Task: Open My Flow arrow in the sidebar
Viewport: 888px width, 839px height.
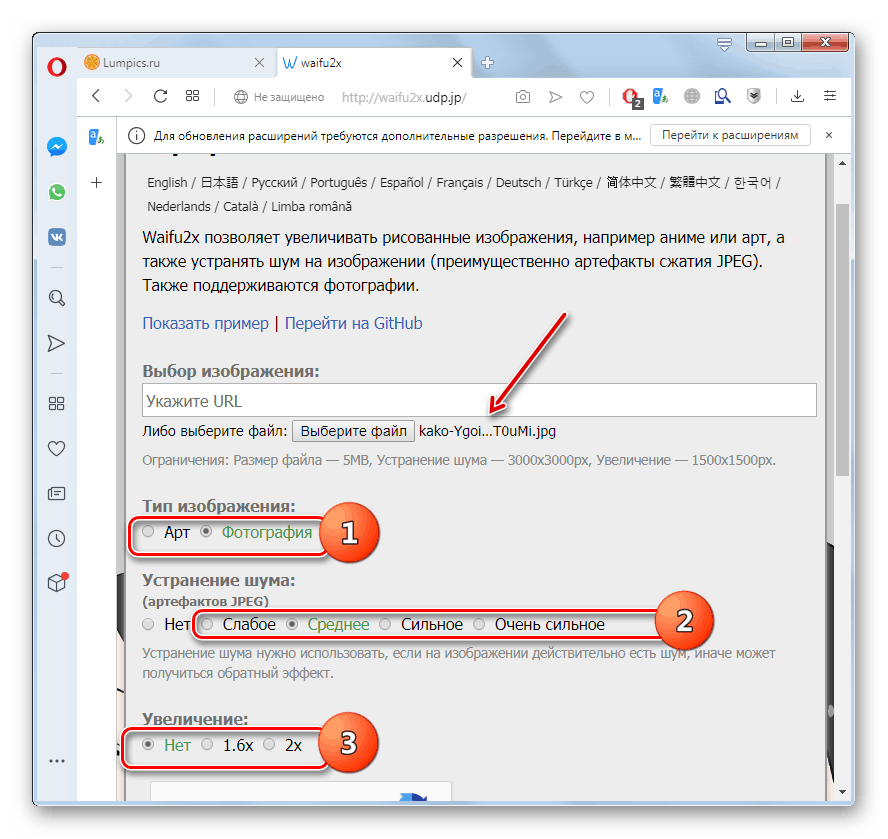Action: click(56, 343)
